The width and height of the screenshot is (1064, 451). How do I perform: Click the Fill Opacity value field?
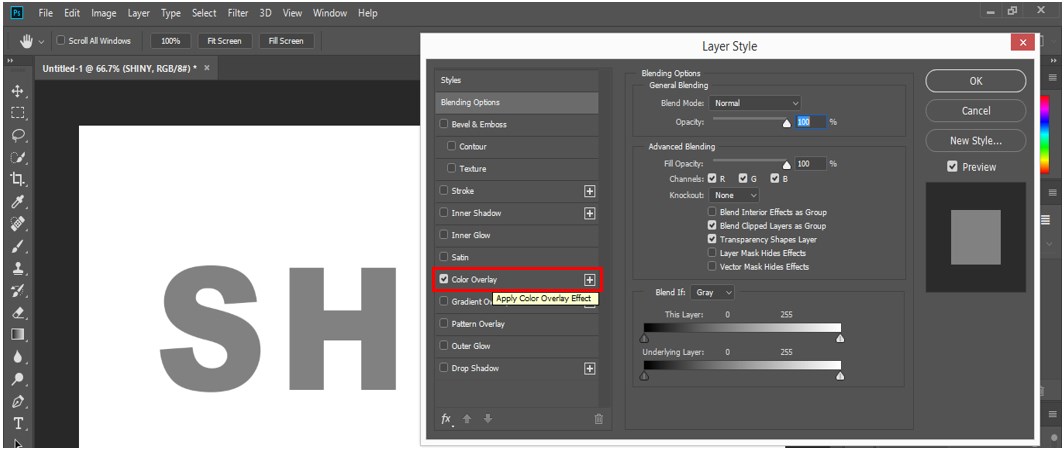point(810,164)
